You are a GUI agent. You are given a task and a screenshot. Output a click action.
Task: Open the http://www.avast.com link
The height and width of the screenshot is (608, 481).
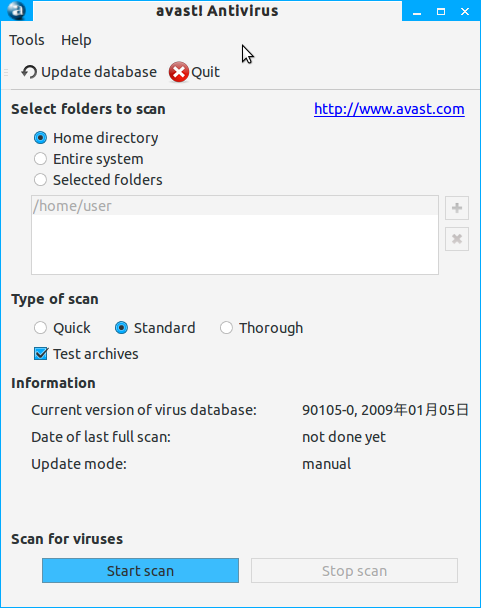[389, 109]
